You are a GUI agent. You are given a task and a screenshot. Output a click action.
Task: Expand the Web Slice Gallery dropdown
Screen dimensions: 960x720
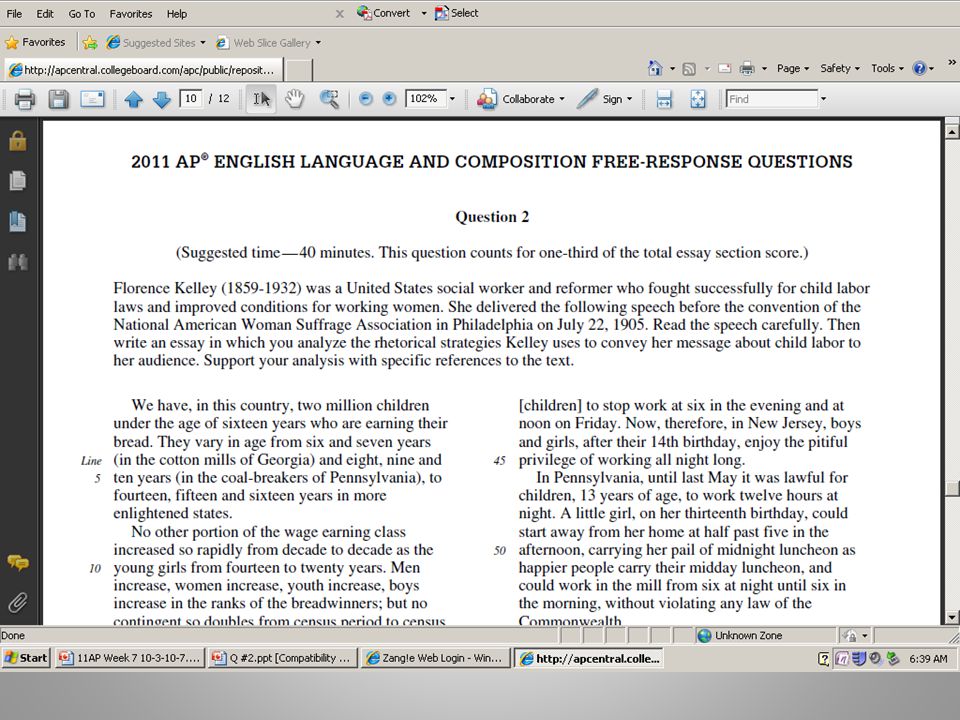tap(318, 43)
